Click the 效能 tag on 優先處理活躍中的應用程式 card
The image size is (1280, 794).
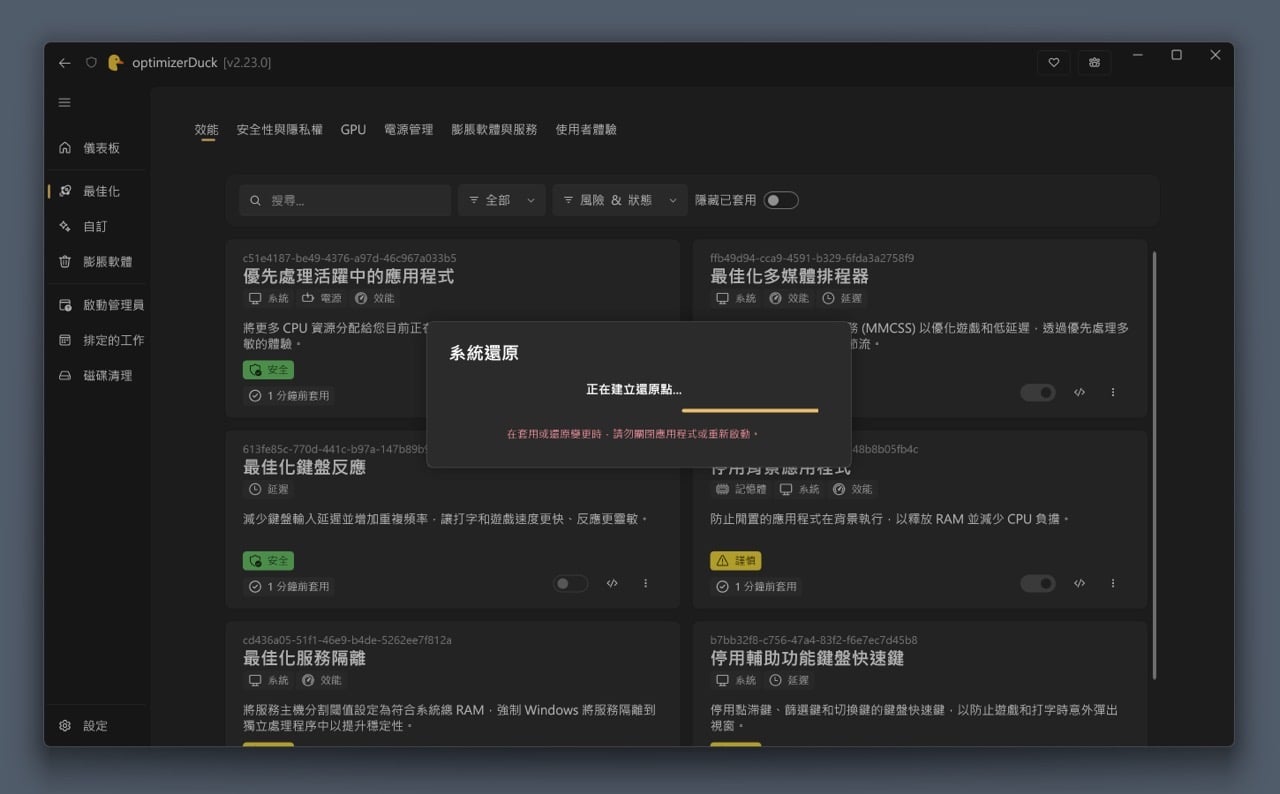pyautogui.click(x=375, y=298)
